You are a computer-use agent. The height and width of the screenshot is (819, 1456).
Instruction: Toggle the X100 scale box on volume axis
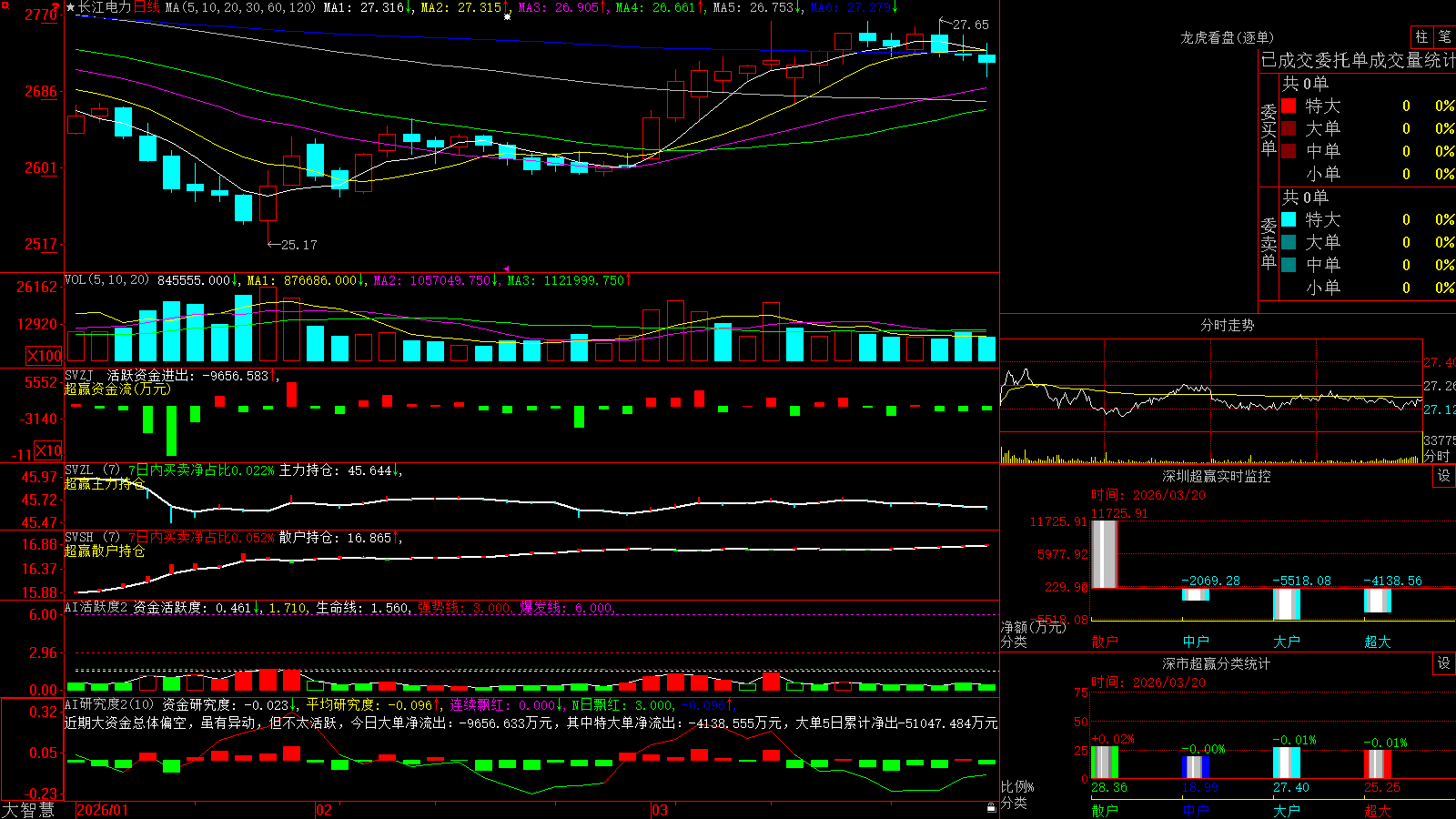pyautogui.click(x=44, y=356)
